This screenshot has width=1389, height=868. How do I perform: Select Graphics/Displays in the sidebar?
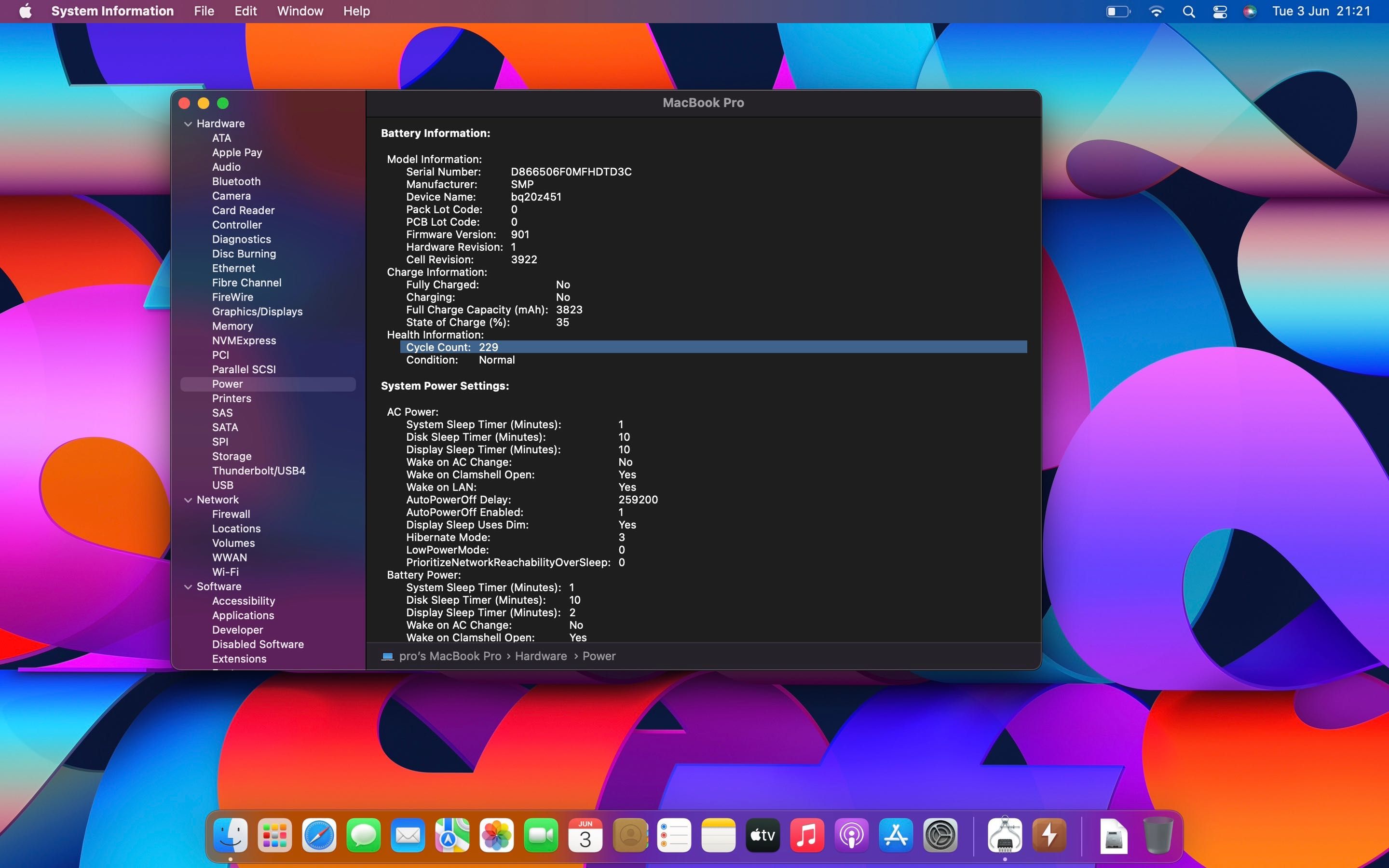click(x=257, y=312)
